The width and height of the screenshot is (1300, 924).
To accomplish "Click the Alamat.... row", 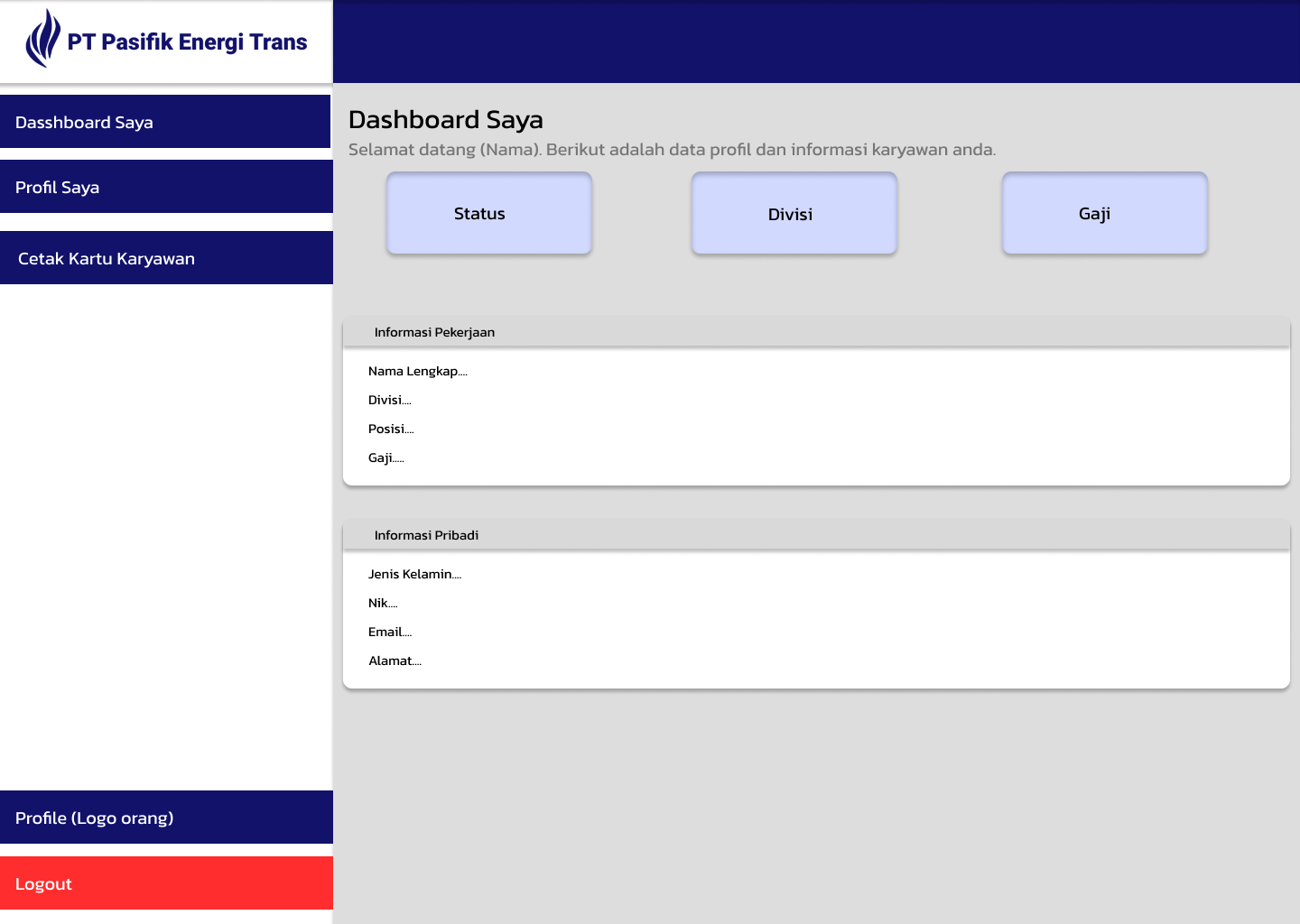I will tap(395, 661).
